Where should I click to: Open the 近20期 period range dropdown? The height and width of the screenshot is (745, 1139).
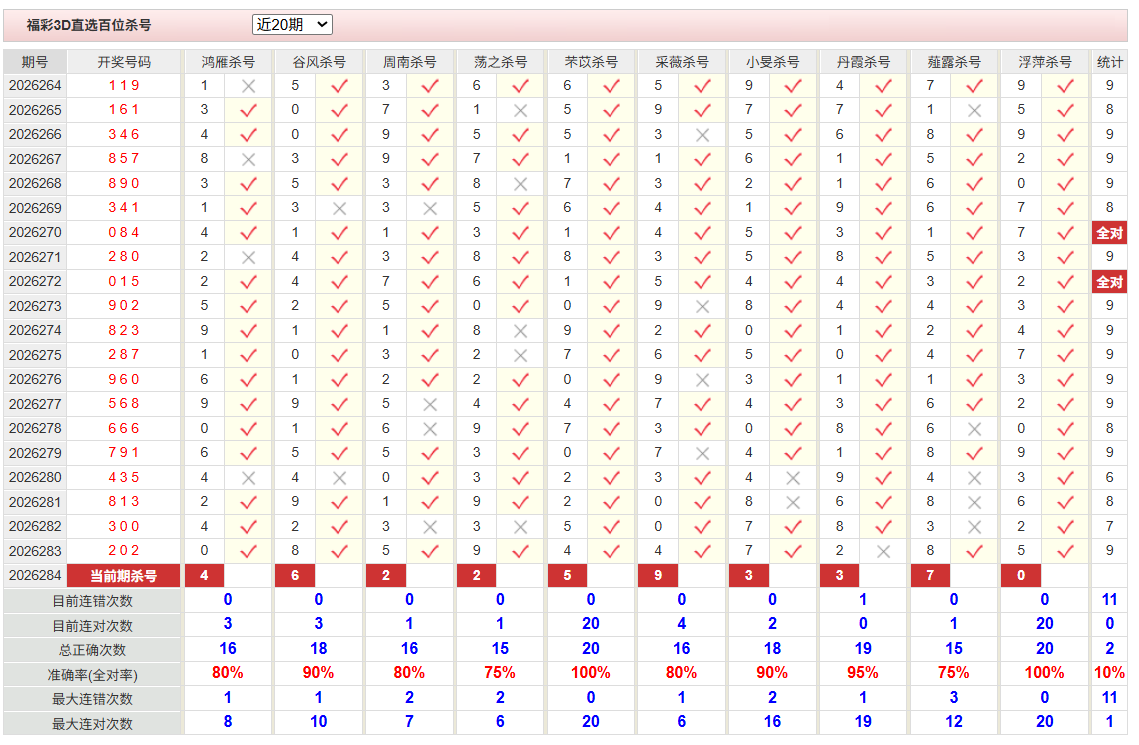pyautogui.click(x=292, y=25)
